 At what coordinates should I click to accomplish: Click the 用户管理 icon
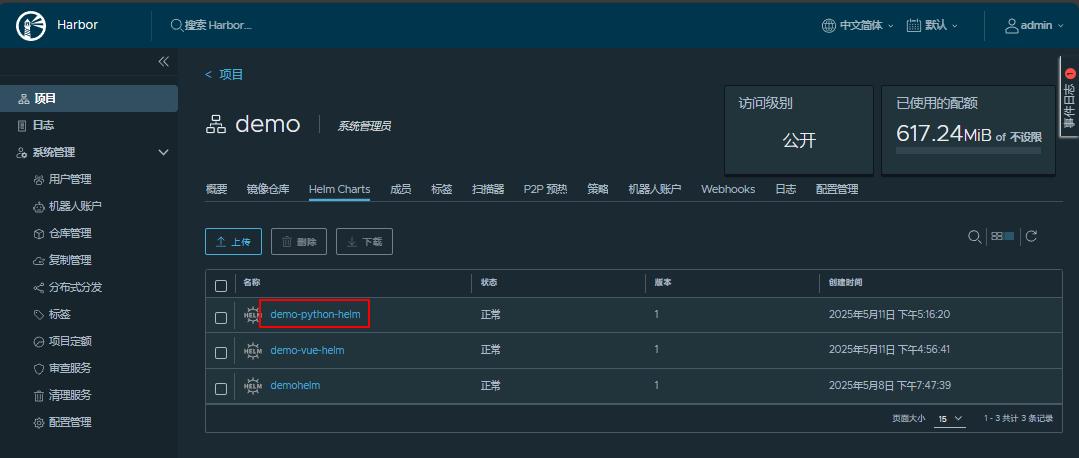(39, 179)
